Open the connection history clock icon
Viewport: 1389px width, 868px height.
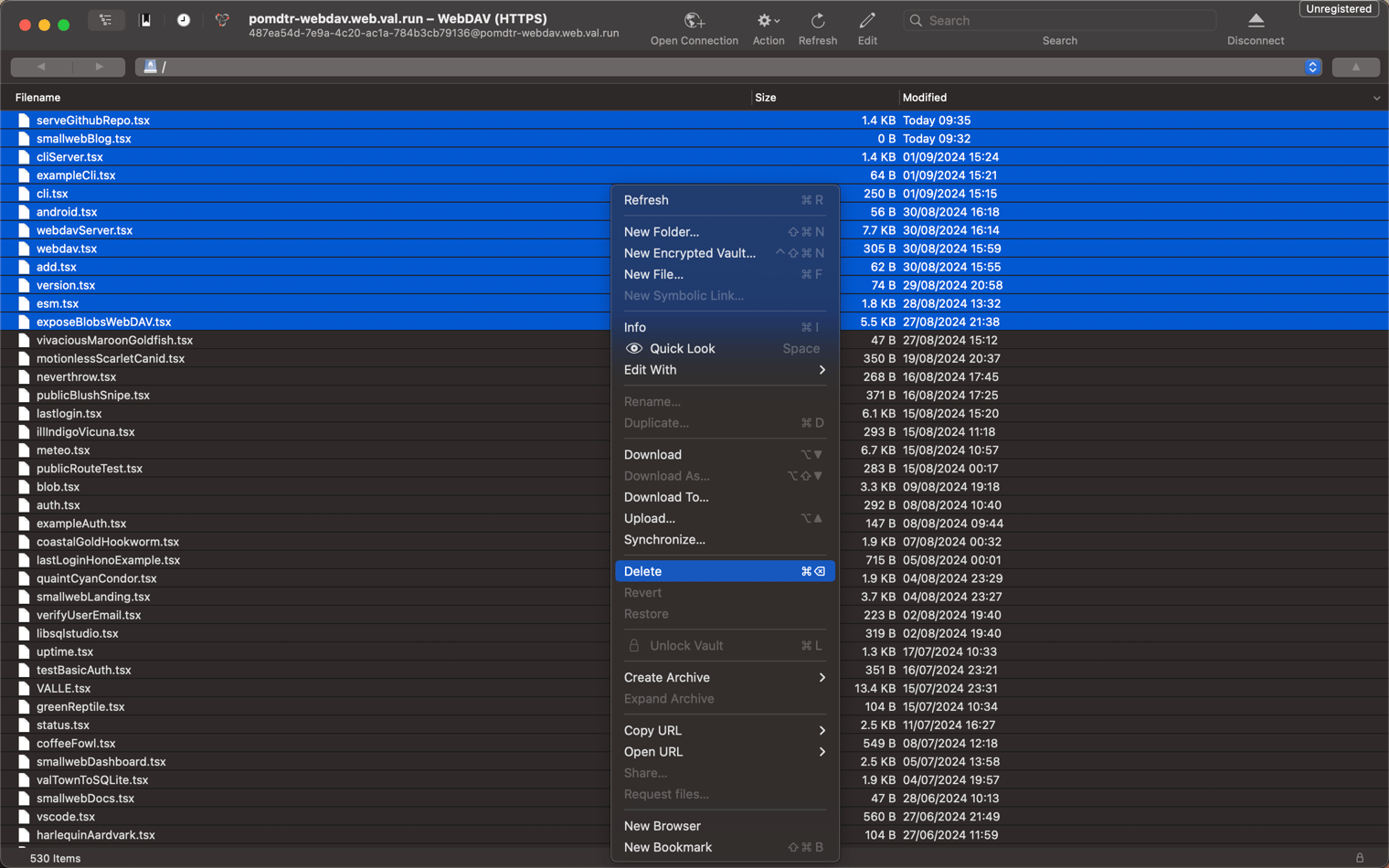(x=184, y=20)
